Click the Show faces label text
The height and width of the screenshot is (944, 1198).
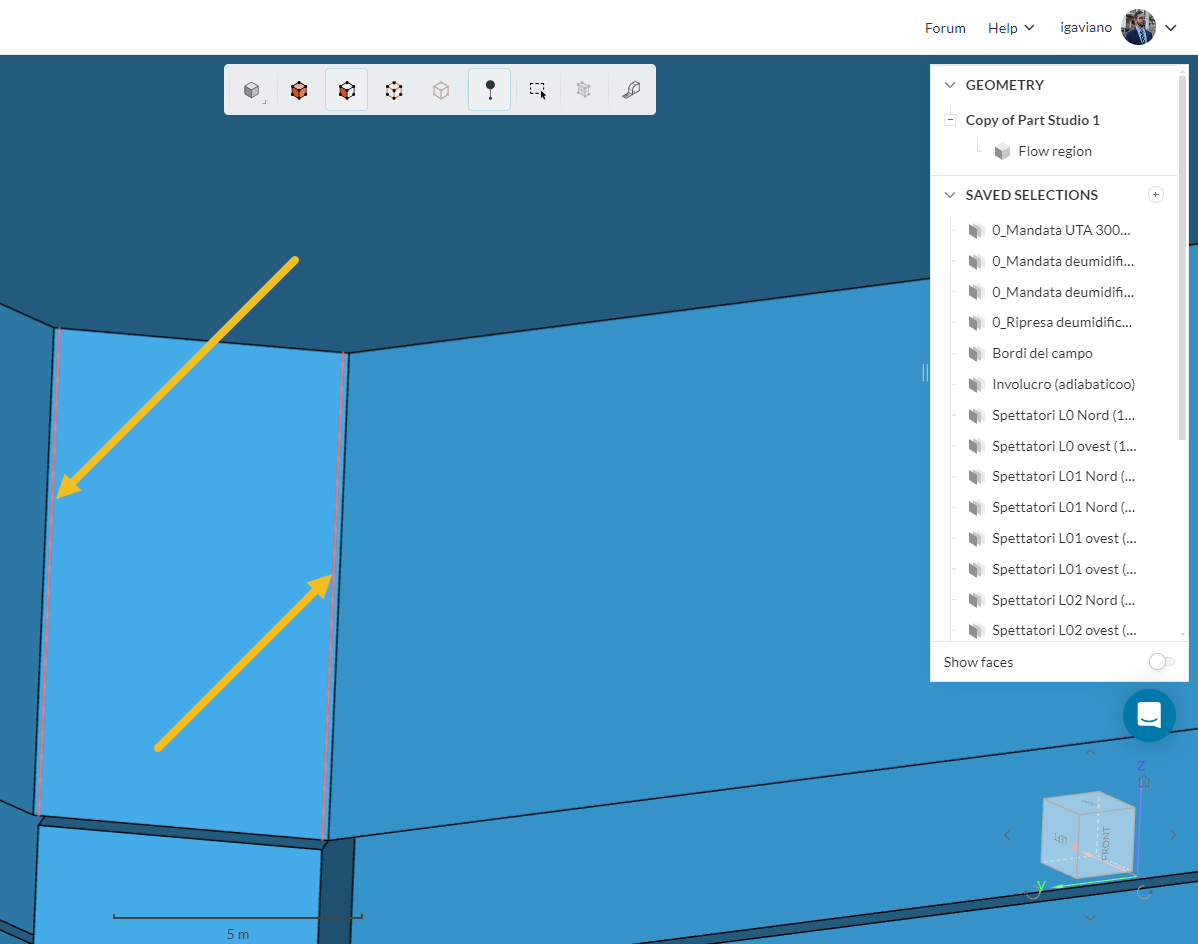pos(978,662)
